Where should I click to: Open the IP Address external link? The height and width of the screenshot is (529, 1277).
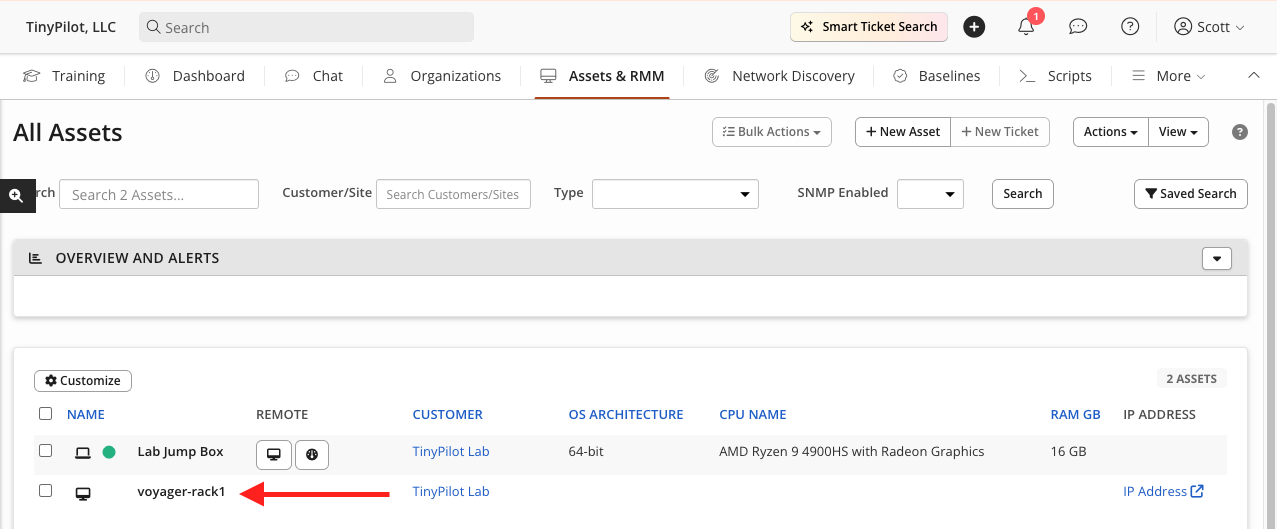click(x=1163, y=491)
